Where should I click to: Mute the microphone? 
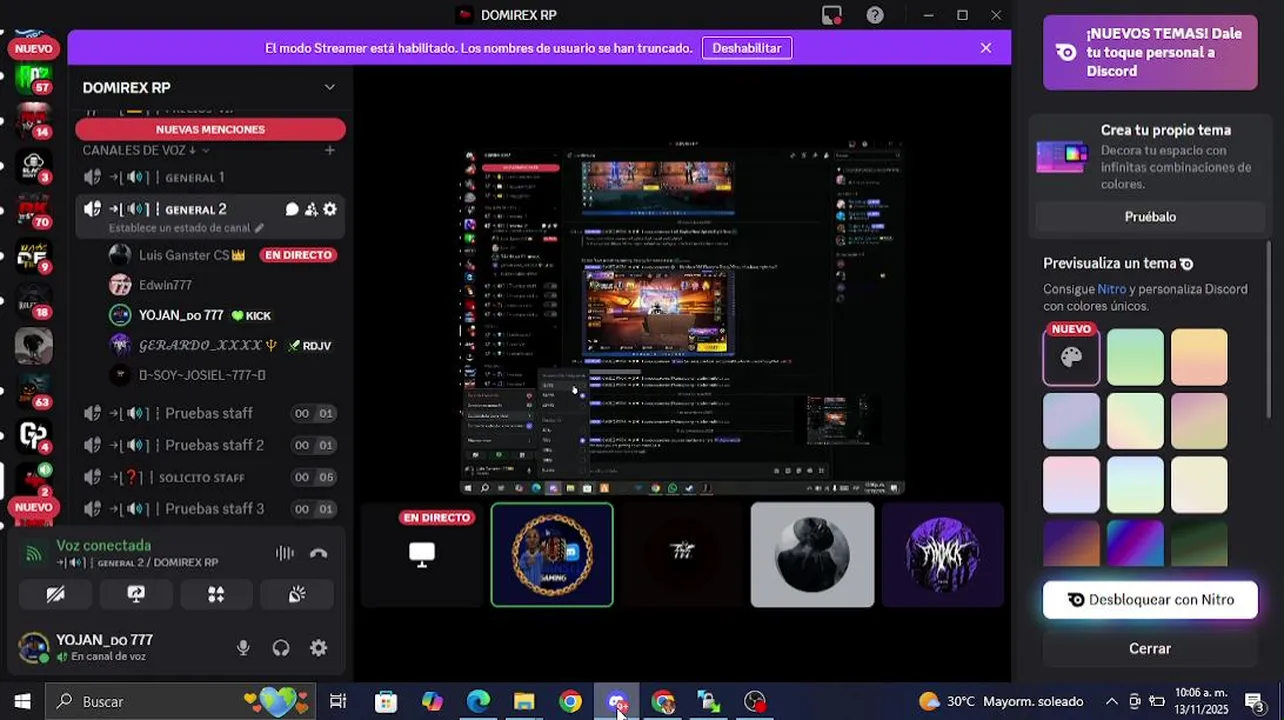click(243, 648)
